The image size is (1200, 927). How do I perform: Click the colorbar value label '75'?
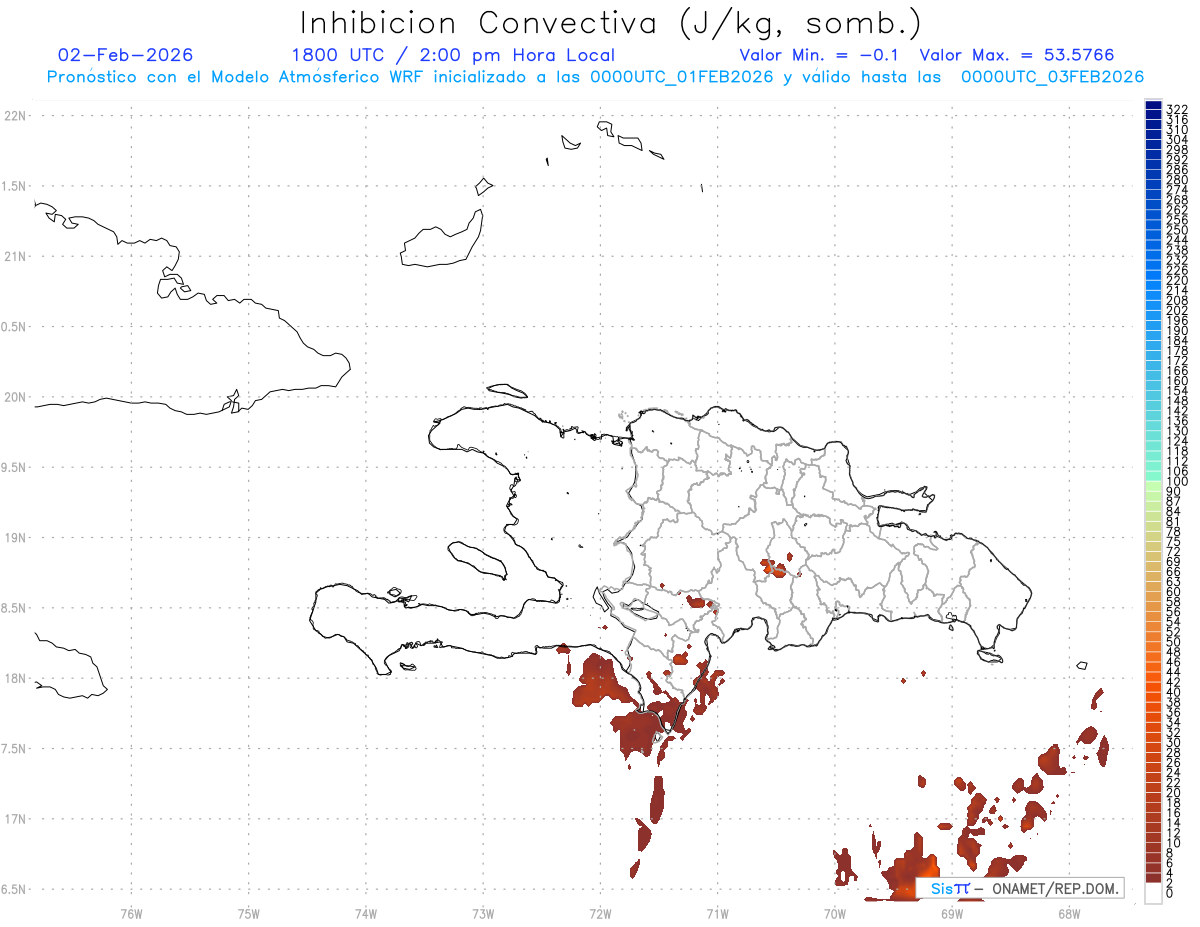(1174, 541)
